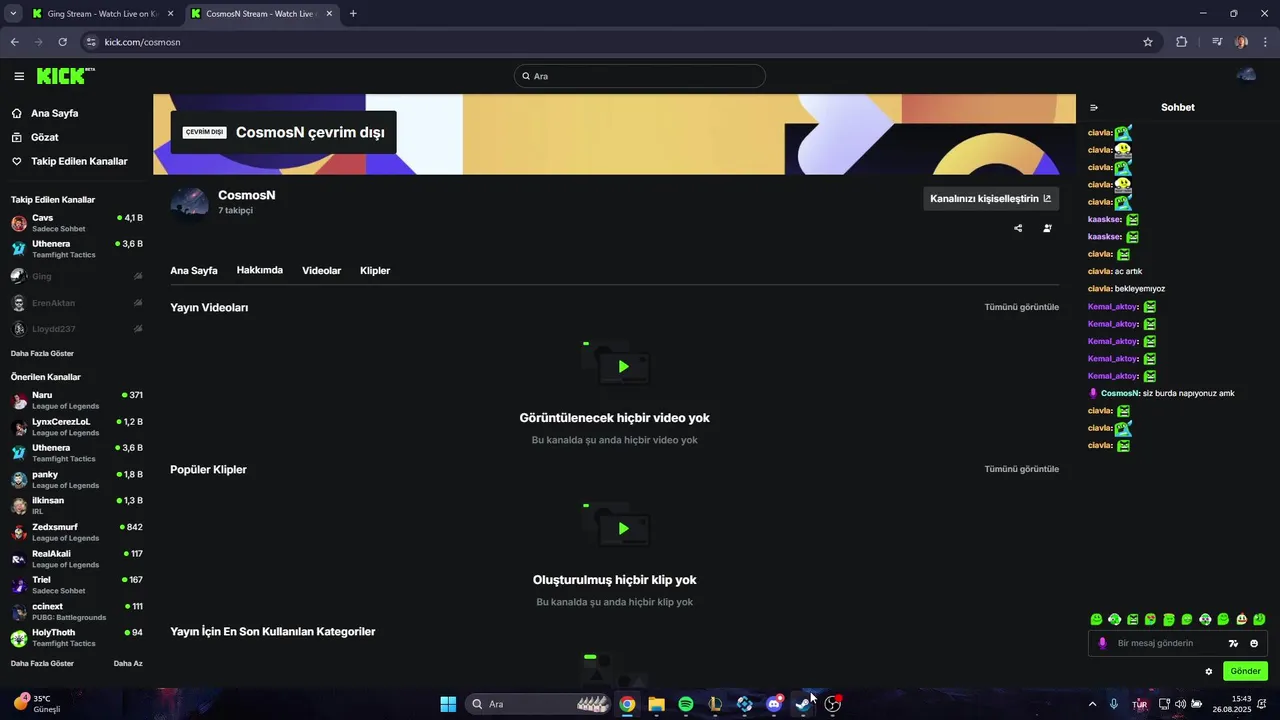The width and height of the screenshot is (1280, 720).
Task: Click the Gönder send button
Action: [1245, 671]
